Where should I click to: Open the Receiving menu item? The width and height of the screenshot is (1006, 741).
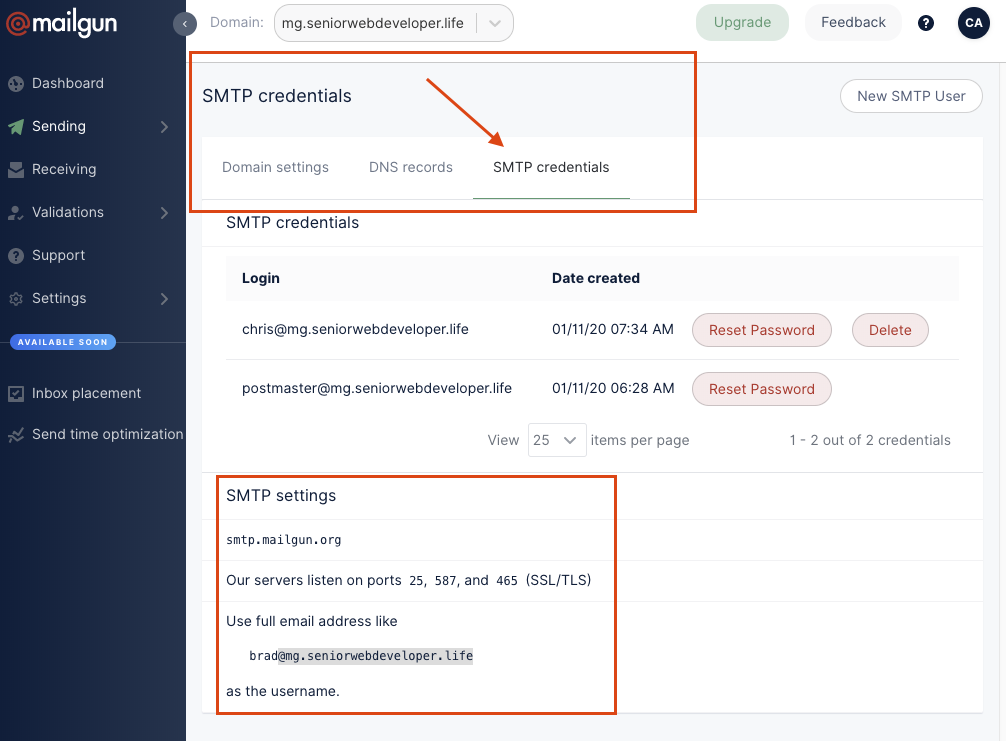click(64, 169)
